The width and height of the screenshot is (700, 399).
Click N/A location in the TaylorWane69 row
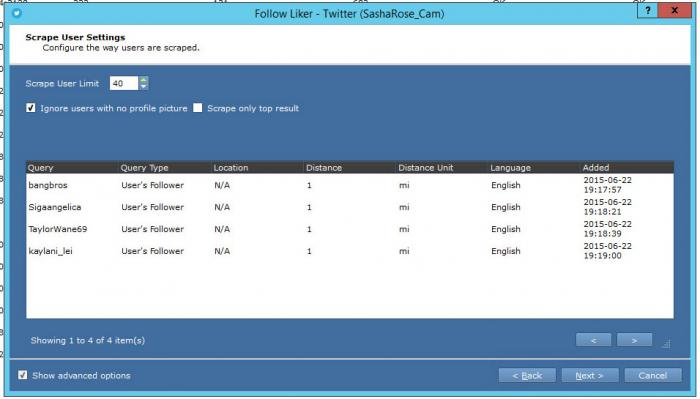tap(222, 229)
